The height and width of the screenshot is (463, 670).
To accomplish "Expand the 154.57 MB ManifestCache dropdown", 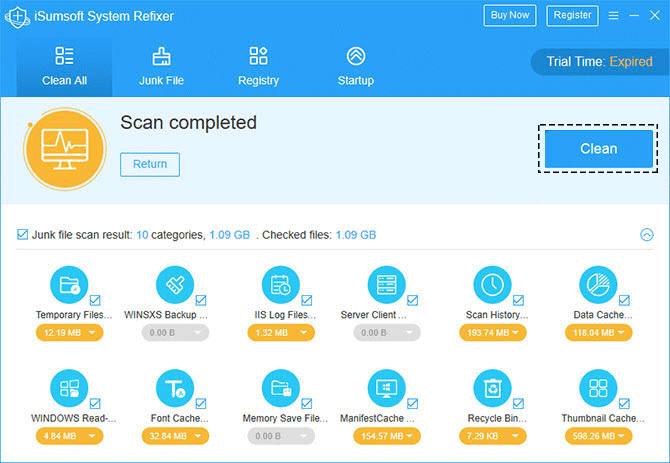I will (387, 436).
